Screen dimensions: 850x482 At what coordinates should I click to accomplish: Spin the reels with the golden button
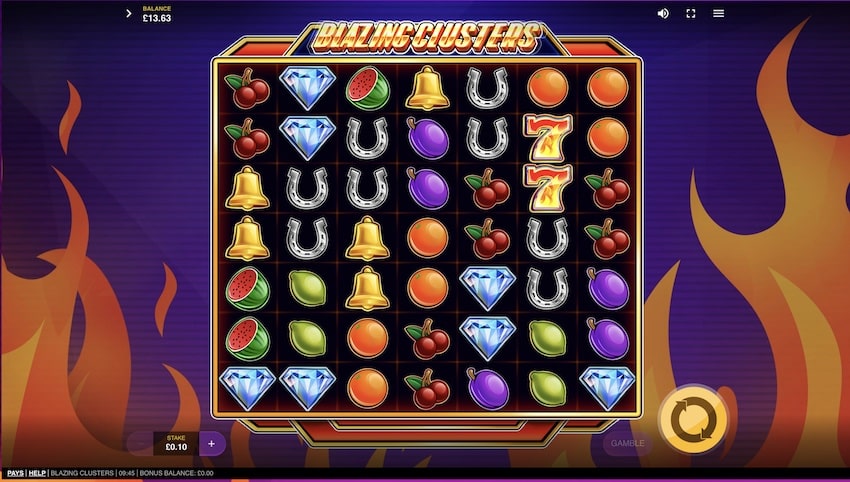693,420
